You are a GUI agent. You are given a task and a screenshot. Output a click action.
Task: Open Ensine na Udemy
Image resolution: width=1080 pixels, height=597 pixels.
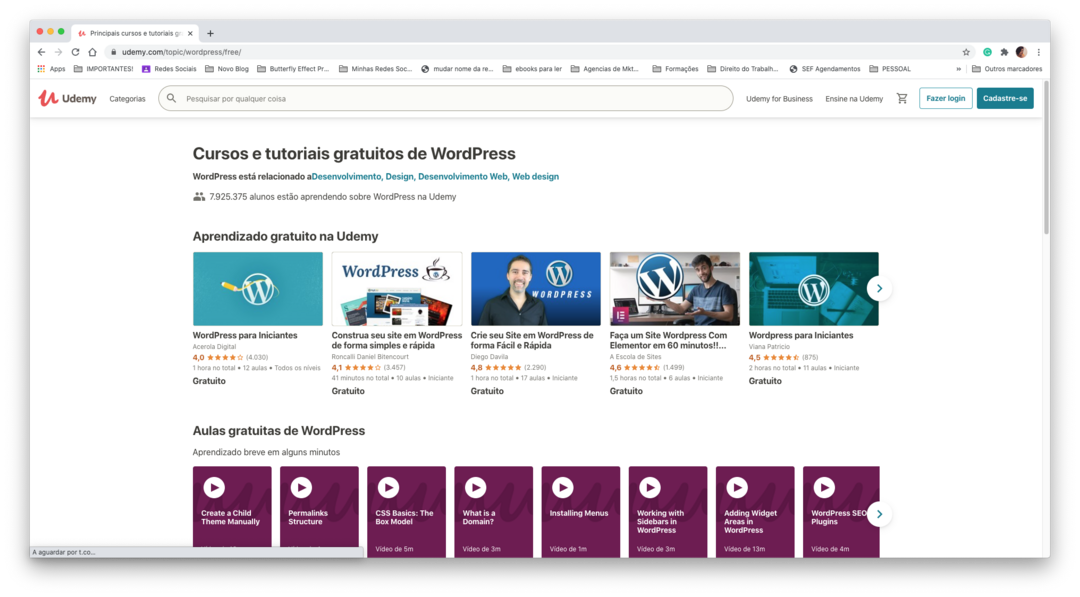point(854,98)
